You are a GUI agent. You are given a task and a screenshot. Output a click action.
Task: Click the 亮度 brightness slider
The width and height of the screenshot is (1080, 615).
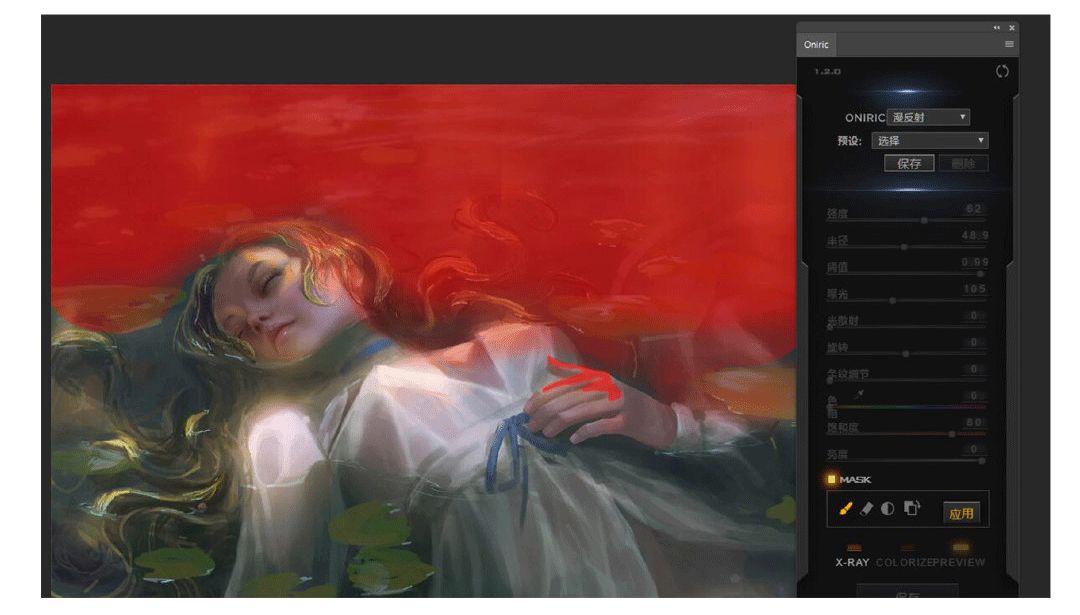906,461
